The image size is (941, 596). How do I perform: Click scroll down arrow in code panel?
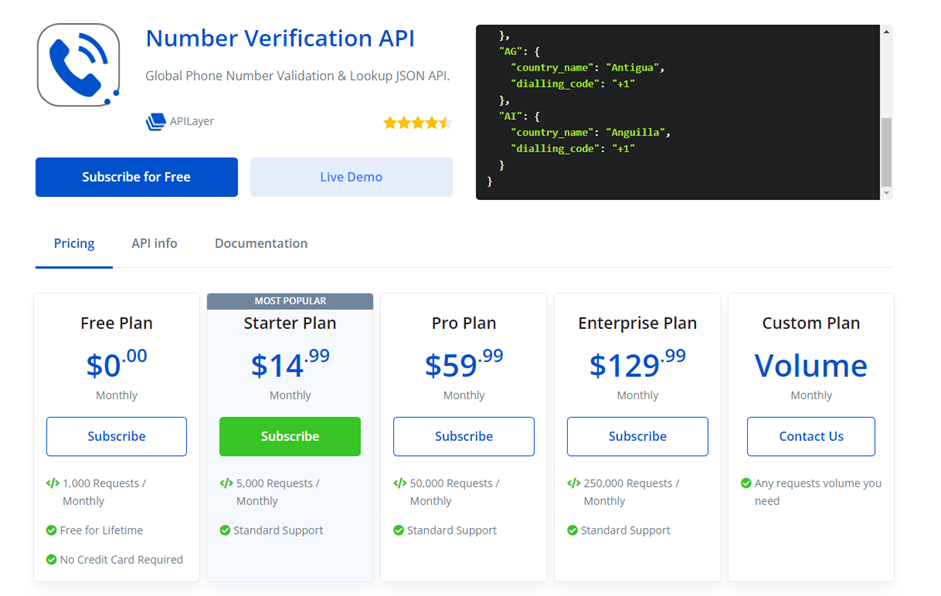[886, 193]
